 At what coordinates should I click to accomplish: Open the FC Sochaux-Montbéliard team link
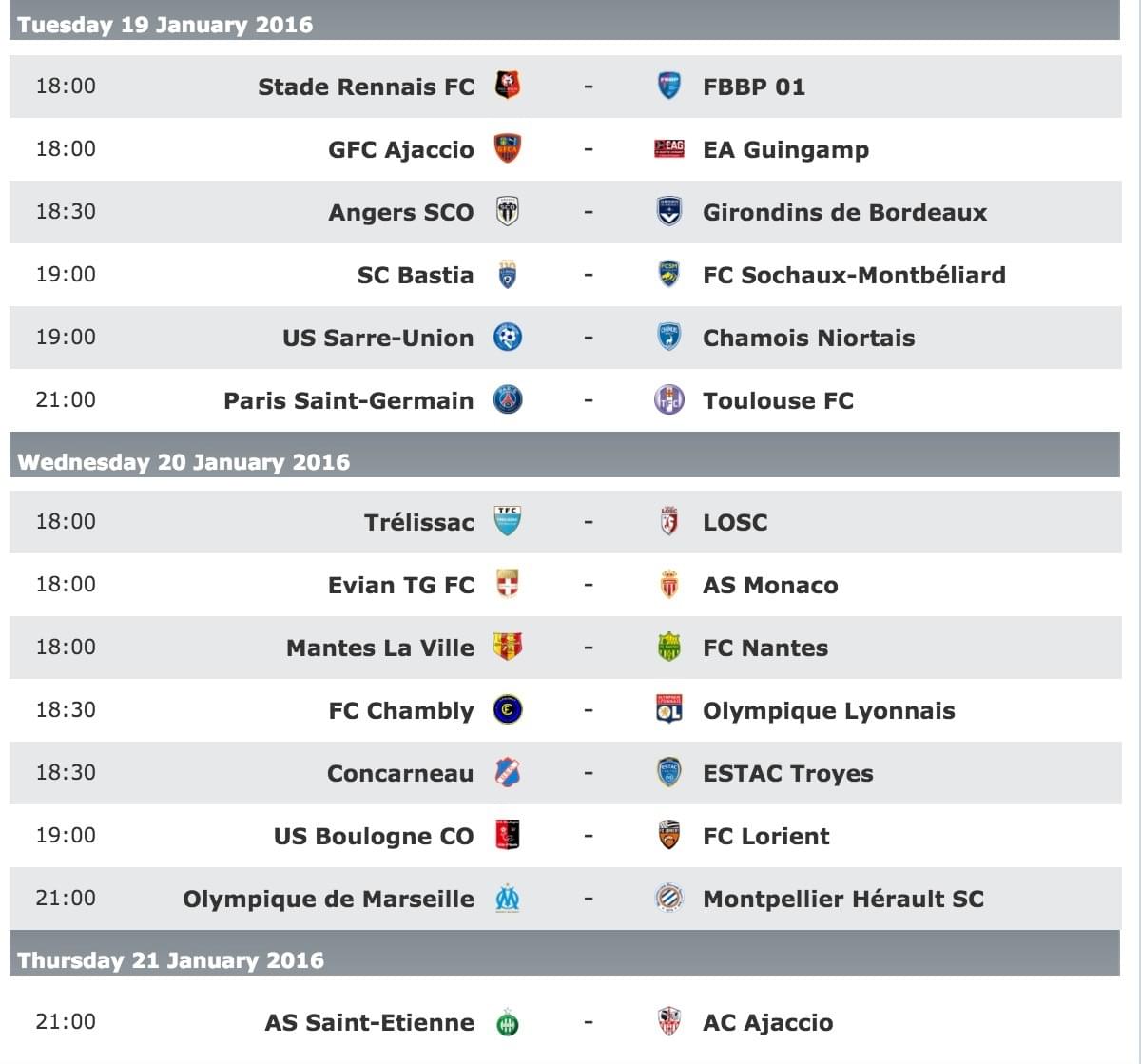tap(854, 275)
